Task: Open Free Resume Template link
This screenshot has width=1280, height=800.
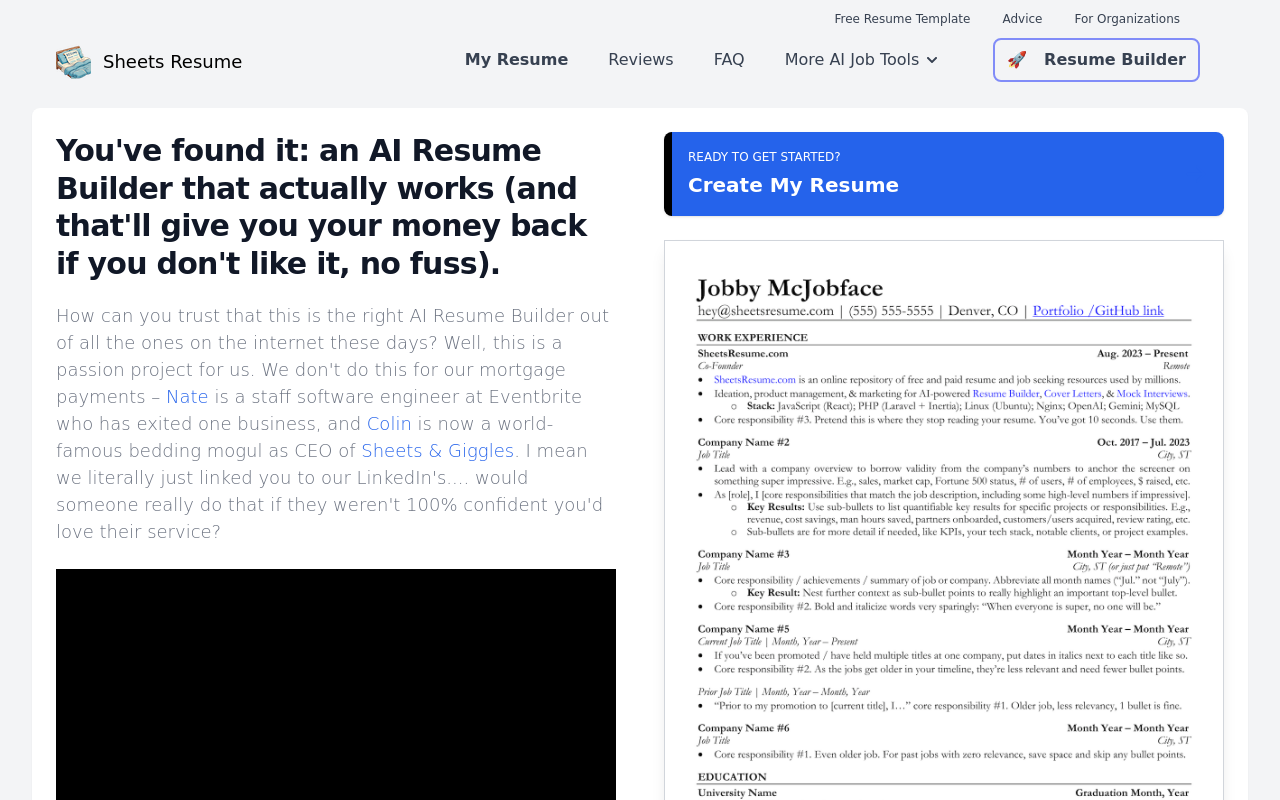Action: click(902, 19)
